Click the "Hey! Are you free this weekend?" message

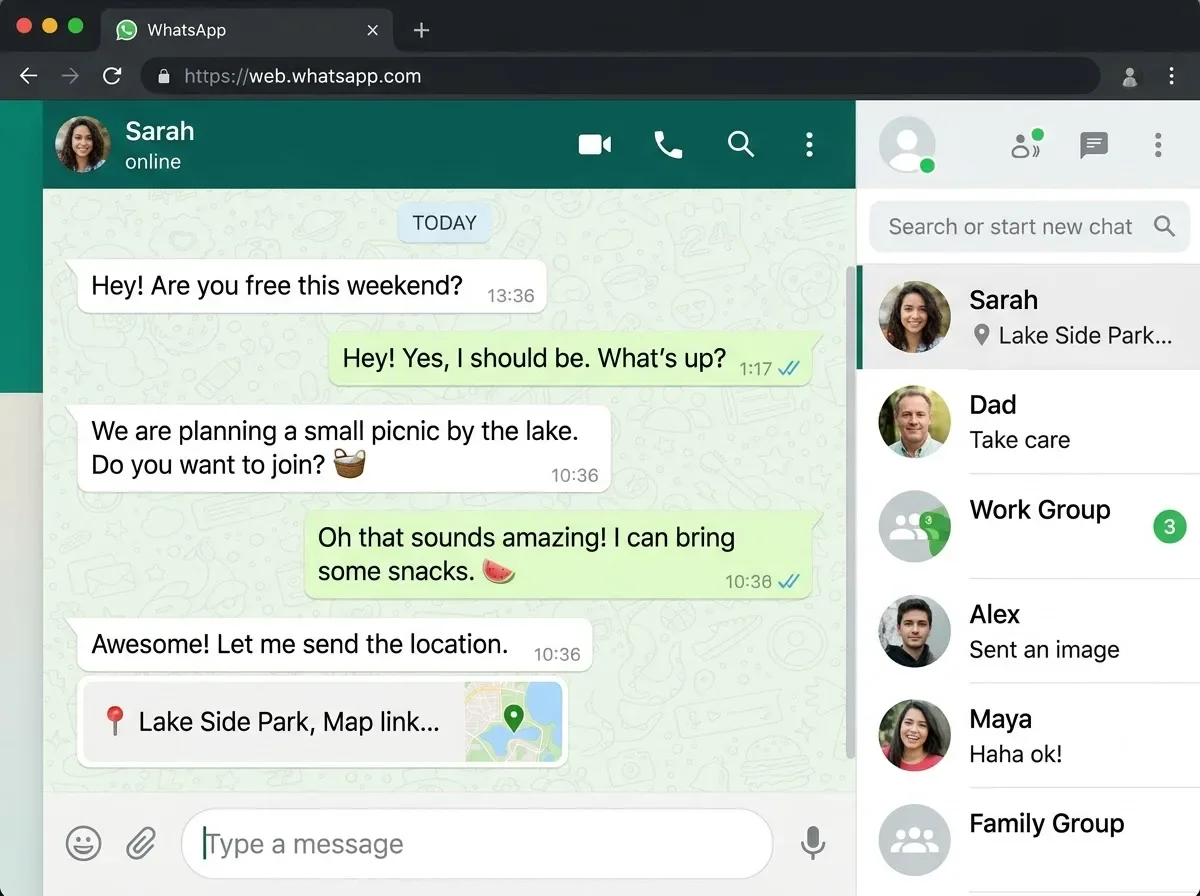pos(312,286)
